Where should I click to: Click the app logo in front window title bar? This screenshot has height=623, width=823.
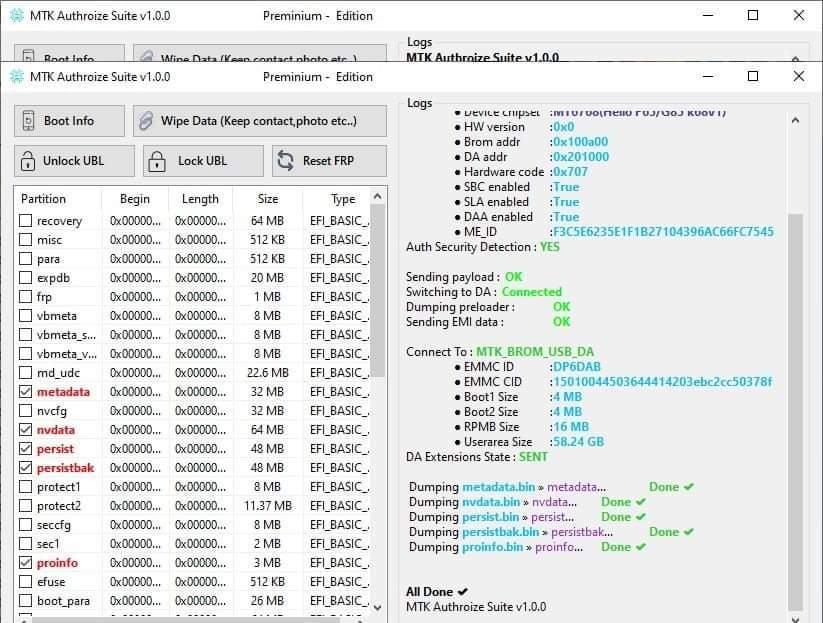click(17, 77)
